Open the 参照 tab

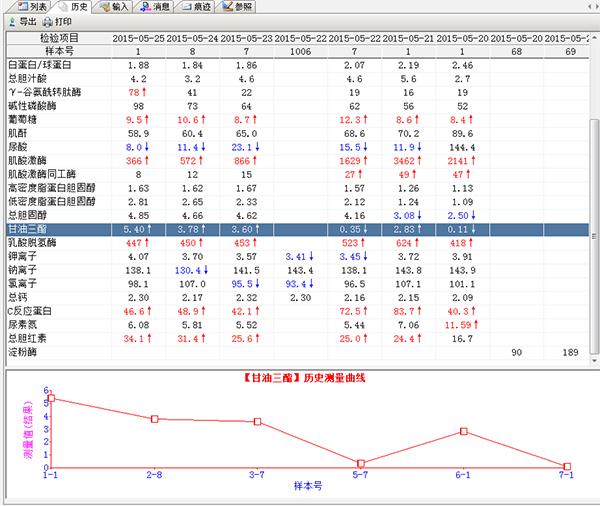point(236,6)
